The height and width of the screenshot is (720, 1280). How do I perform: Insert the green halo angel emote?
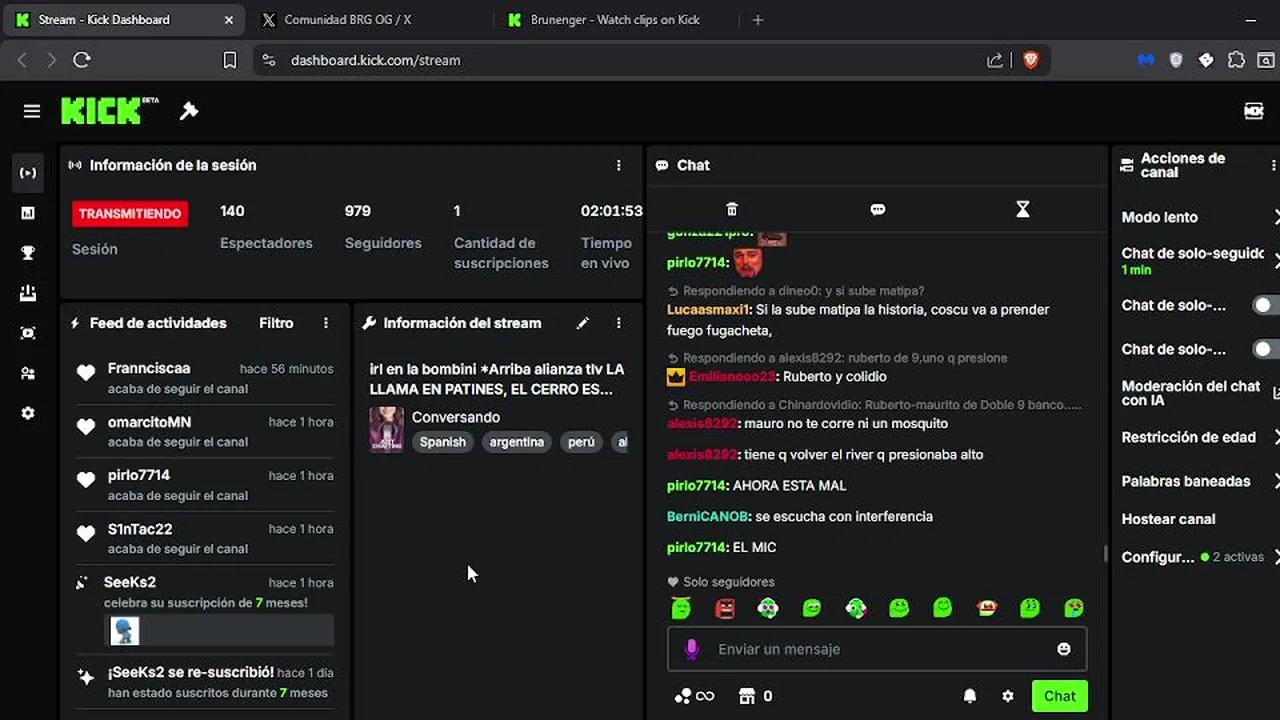click(x=681, y=607)
